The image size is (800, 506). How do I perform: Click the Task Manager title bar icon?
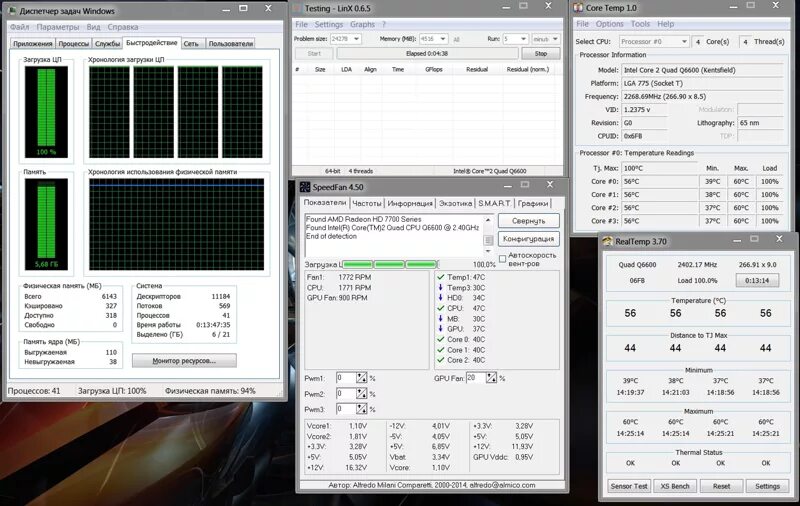[12, 11]
